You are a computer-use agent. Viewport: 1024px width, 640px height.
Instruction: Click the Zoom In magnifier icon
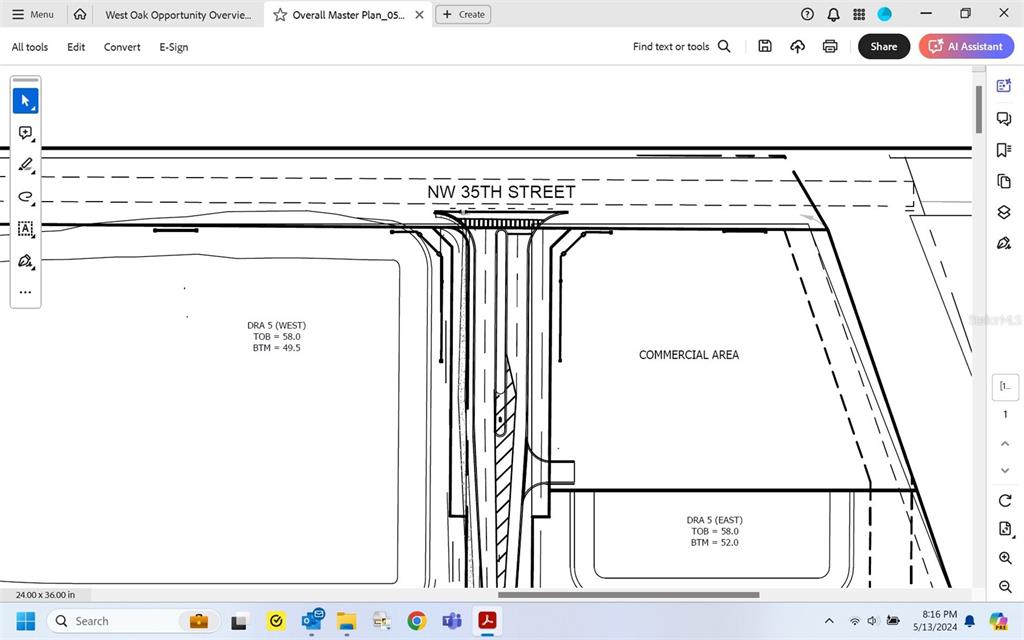(1004, 558)
